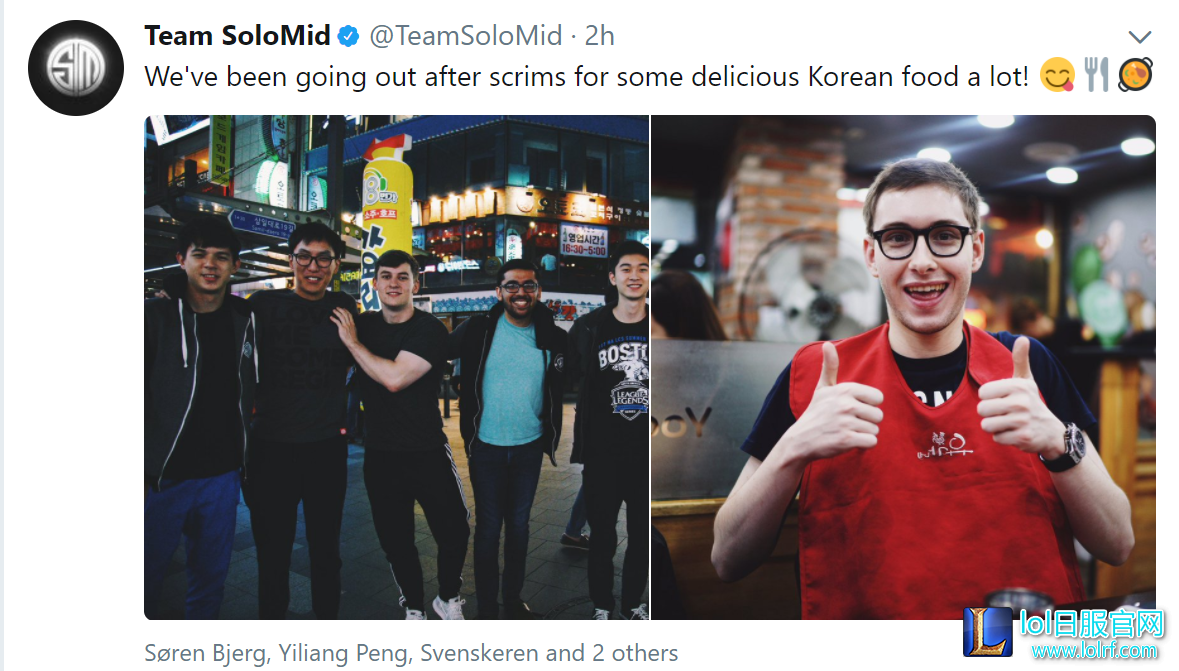Click the blue verified badge
Image resolution: width=1179 pixels, height=671 pixels.
tap(348, 36)
